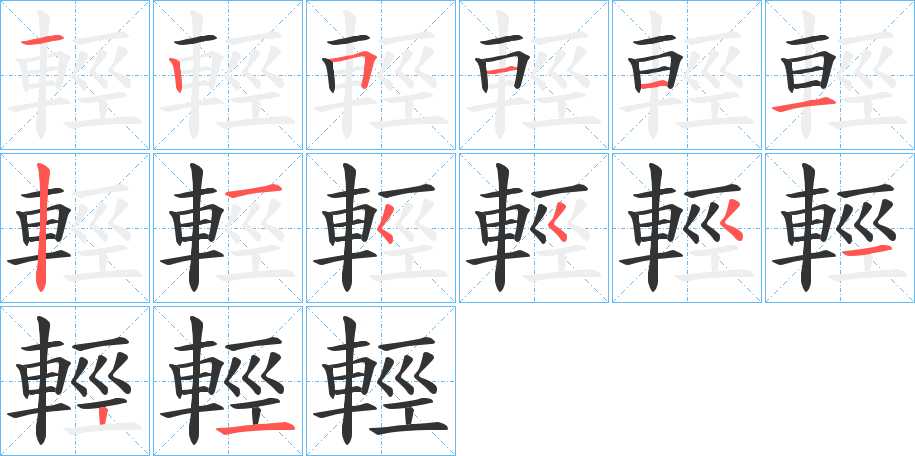Open the step two cell showing a red left vertical stroke
This screenshot has height=456, width=915.
point(228,75)
